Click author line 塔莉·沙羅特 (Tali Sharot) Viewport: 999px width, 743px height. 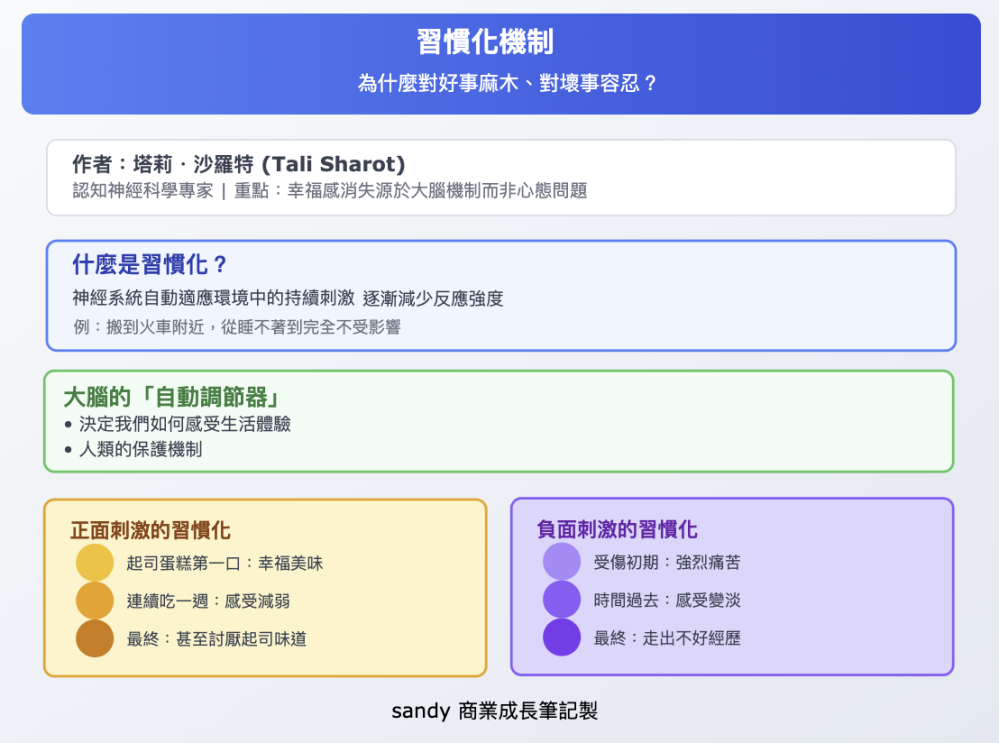(x=238, y=164)
